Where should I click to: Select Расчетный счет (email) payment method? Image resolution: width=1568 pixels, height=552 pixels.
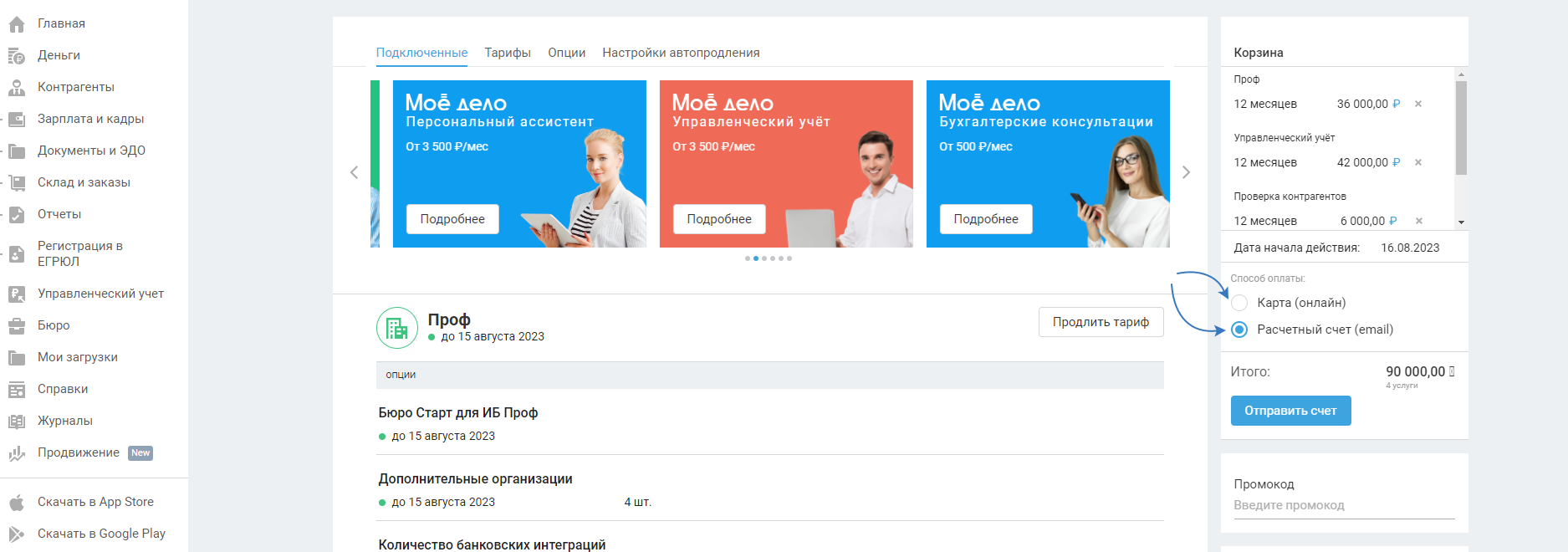1239,330
